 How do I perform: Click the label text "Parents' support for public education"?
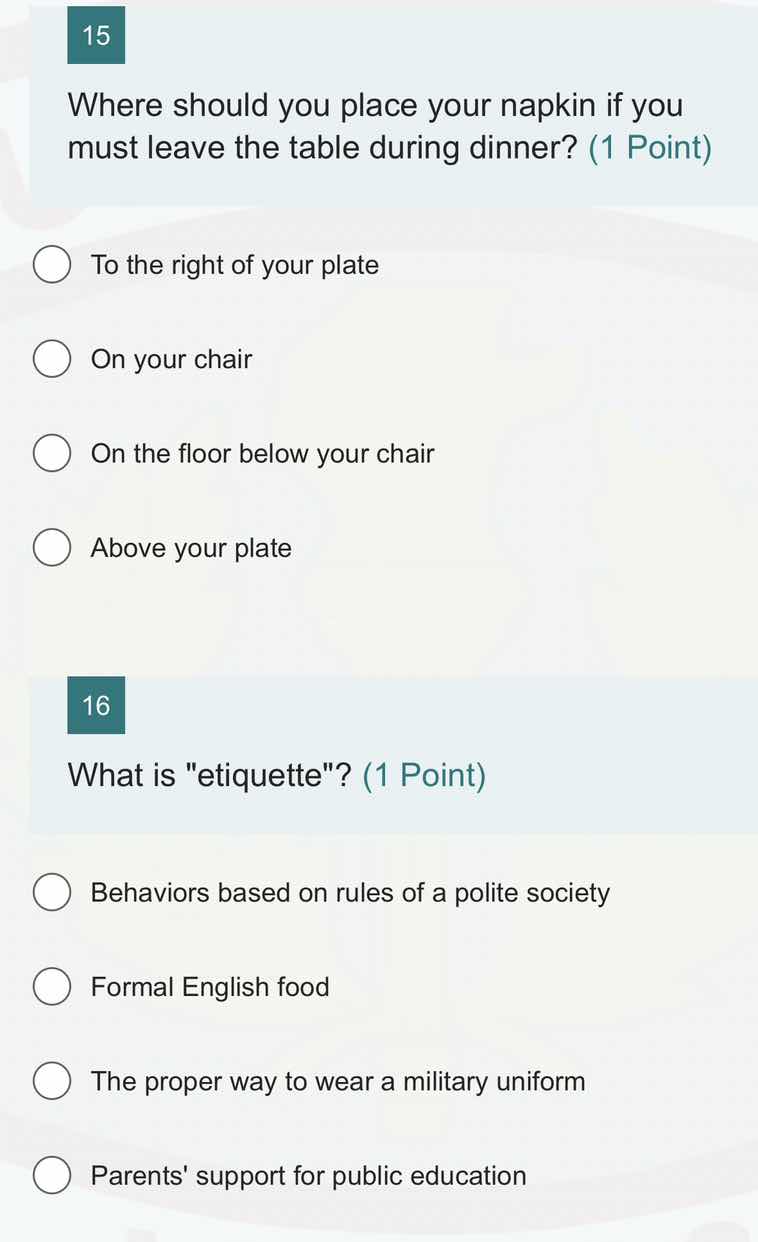click(x=308, y=1175)
